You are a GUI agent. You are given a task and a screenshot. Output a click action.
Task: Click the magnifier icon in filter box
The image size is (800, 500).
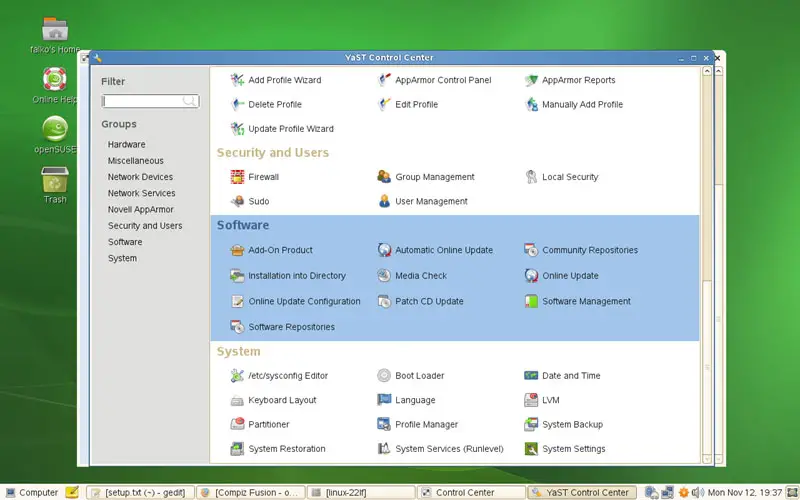point(189,101)
